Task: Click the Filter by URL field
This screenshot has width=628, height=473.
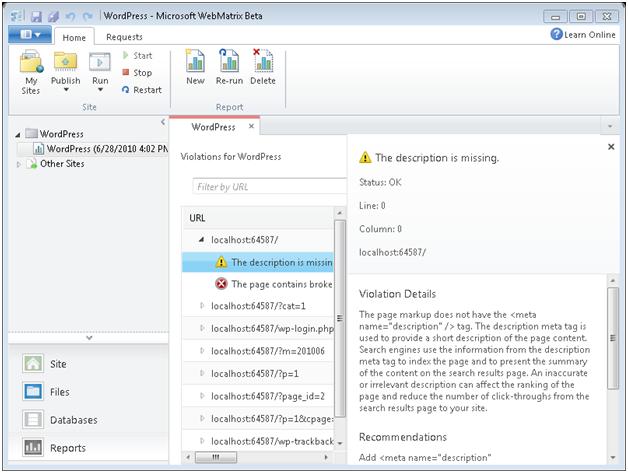Action: pyautogui.click(x=270, y=187)
